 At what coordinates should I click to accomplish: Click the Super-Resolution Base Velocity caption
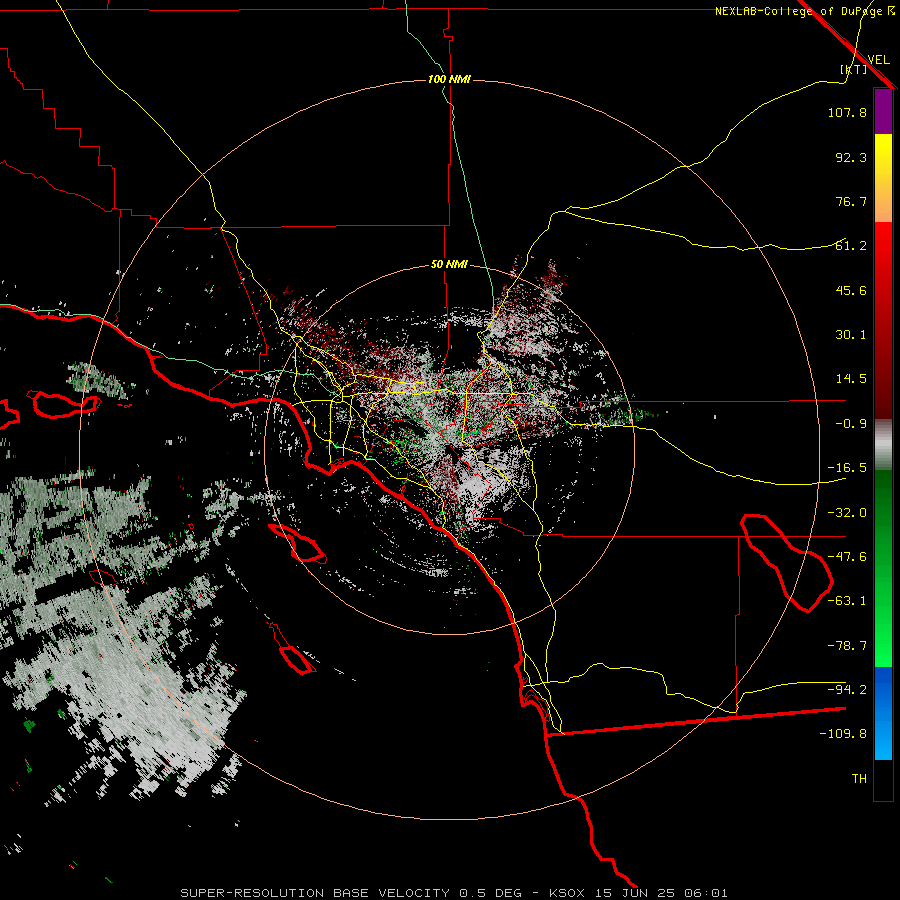pos(454,893)
